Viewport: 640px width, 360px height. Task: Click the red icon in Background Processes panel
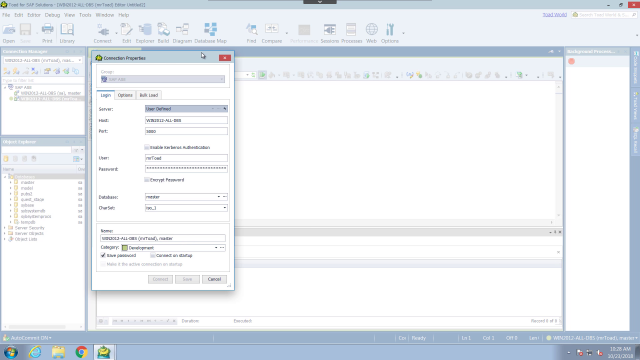pos(571,61)
